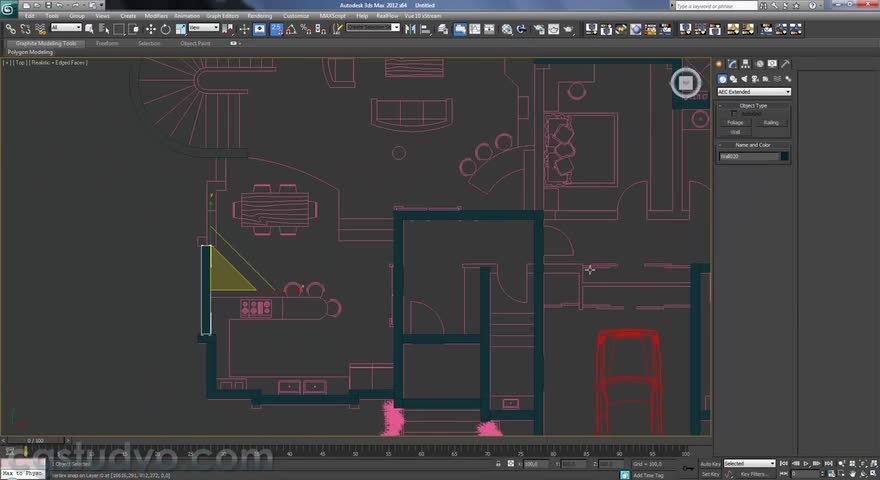880x480 pixels.
Task: Click the Bind to Space Warp icon
Action: pyautogui.click(x=40, y=29)
